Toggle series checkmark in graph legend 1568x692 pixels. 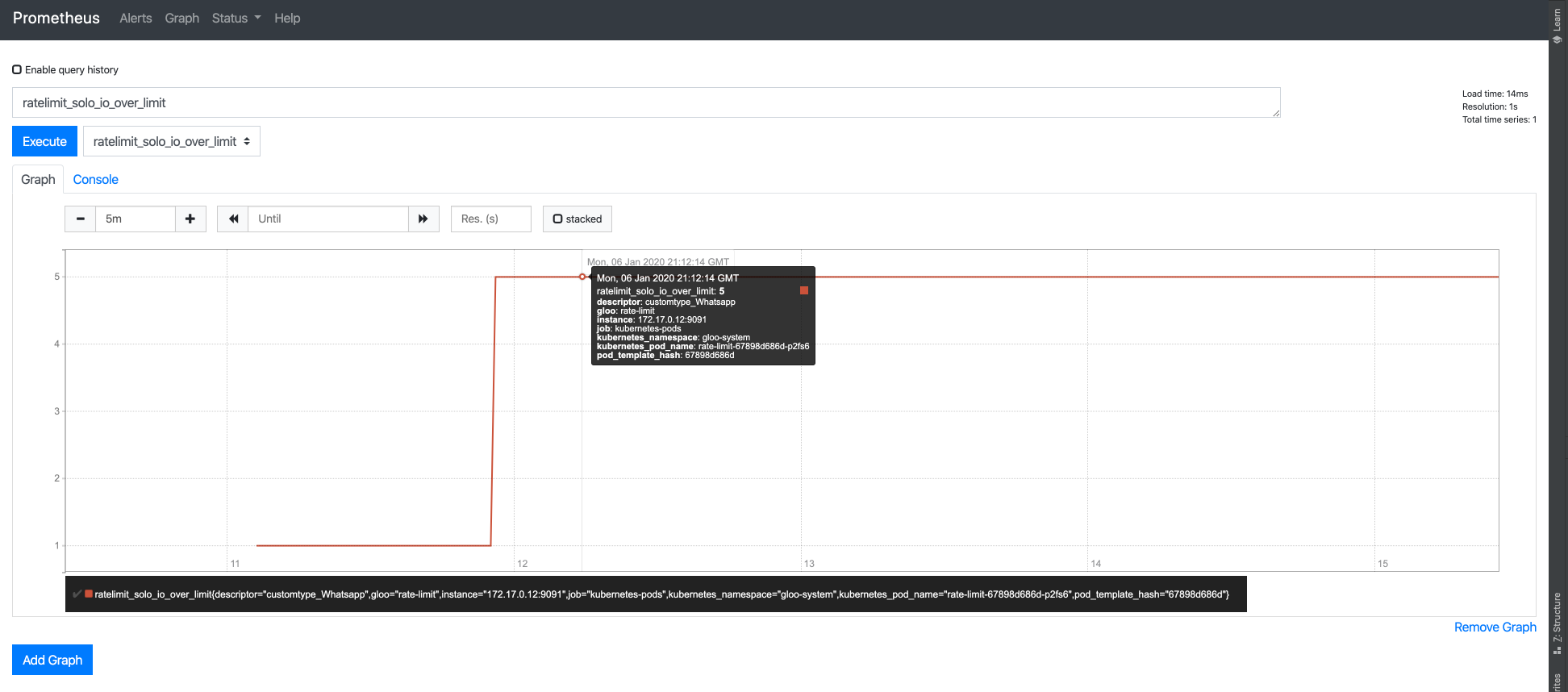[77, 594]
